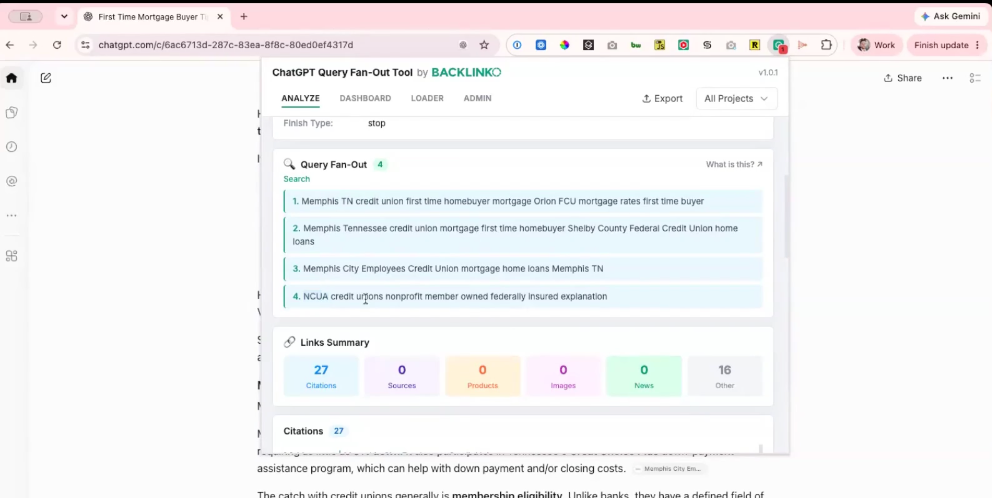Open ChatGPT home icon in sidebar
This screenshot has height=498, width=992.
(x=11, y=78)
